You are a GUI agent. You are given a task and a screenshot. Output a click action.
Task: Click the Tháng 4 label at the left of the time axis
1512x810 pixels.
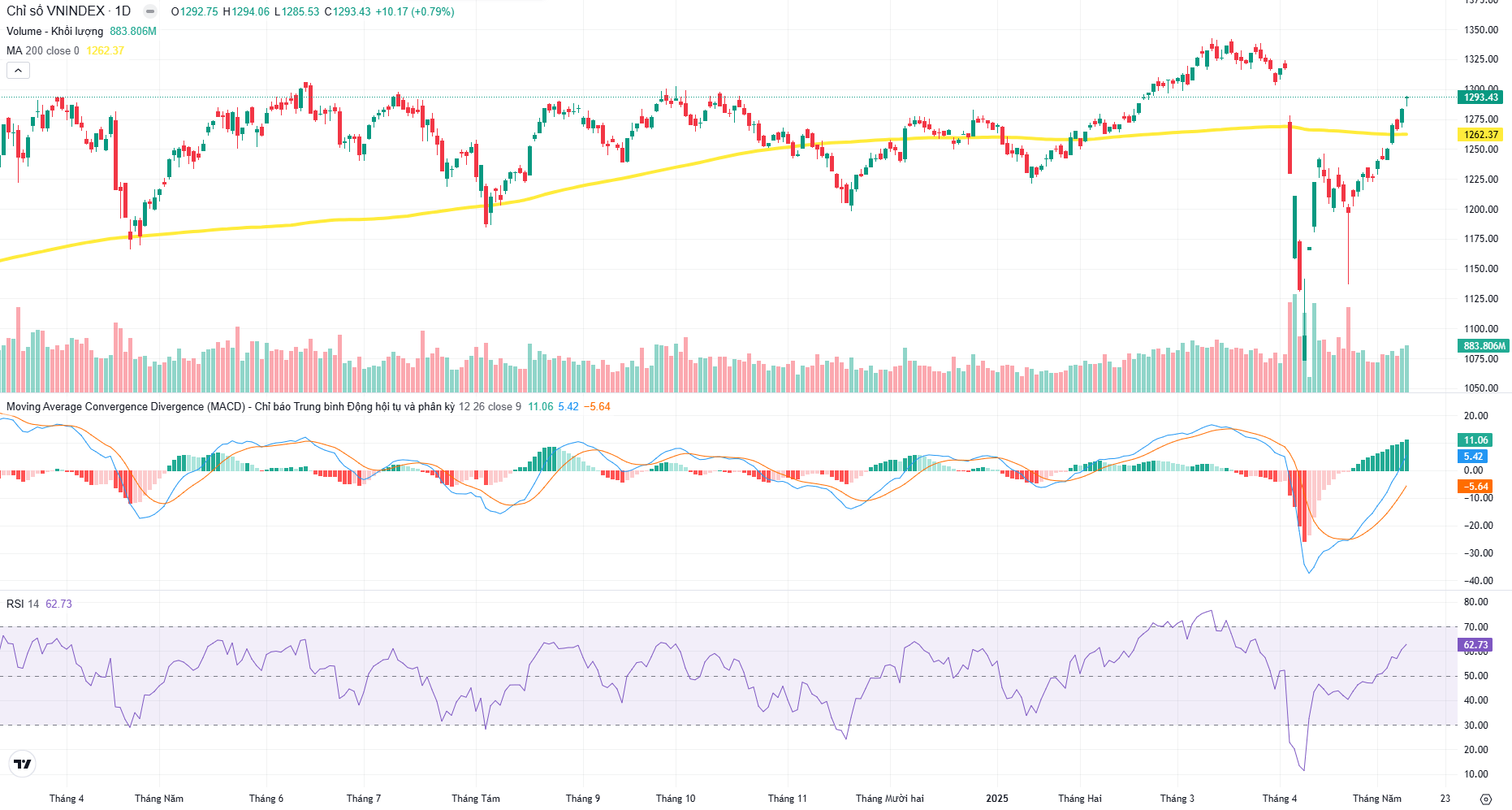[67, 799]
